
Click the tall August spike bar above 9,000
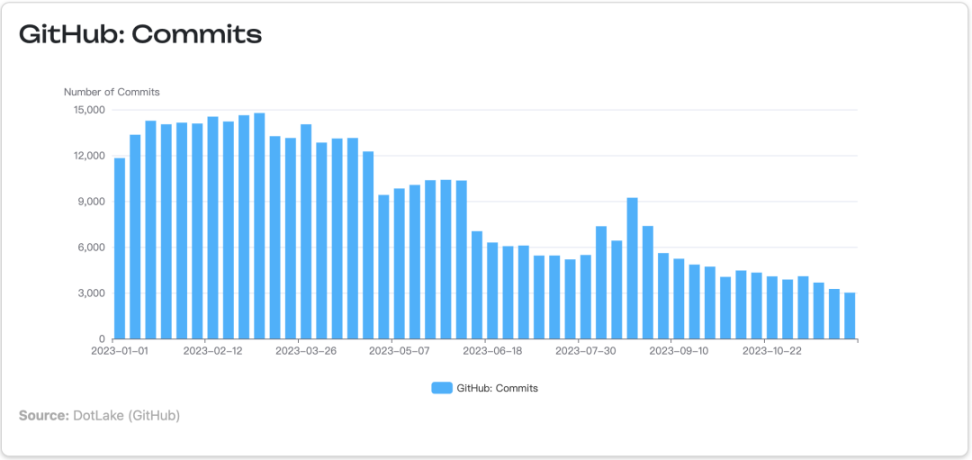click(x=632, y=268)
